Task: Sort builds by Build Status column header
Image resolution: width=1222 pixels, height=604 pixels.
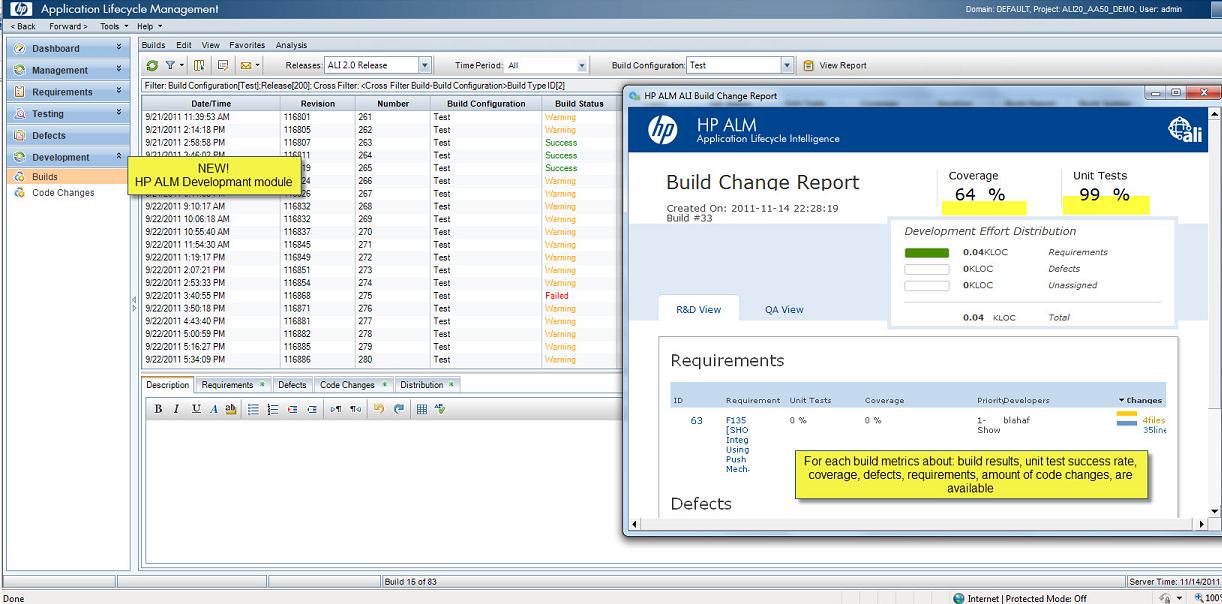Action: point(579,104)
